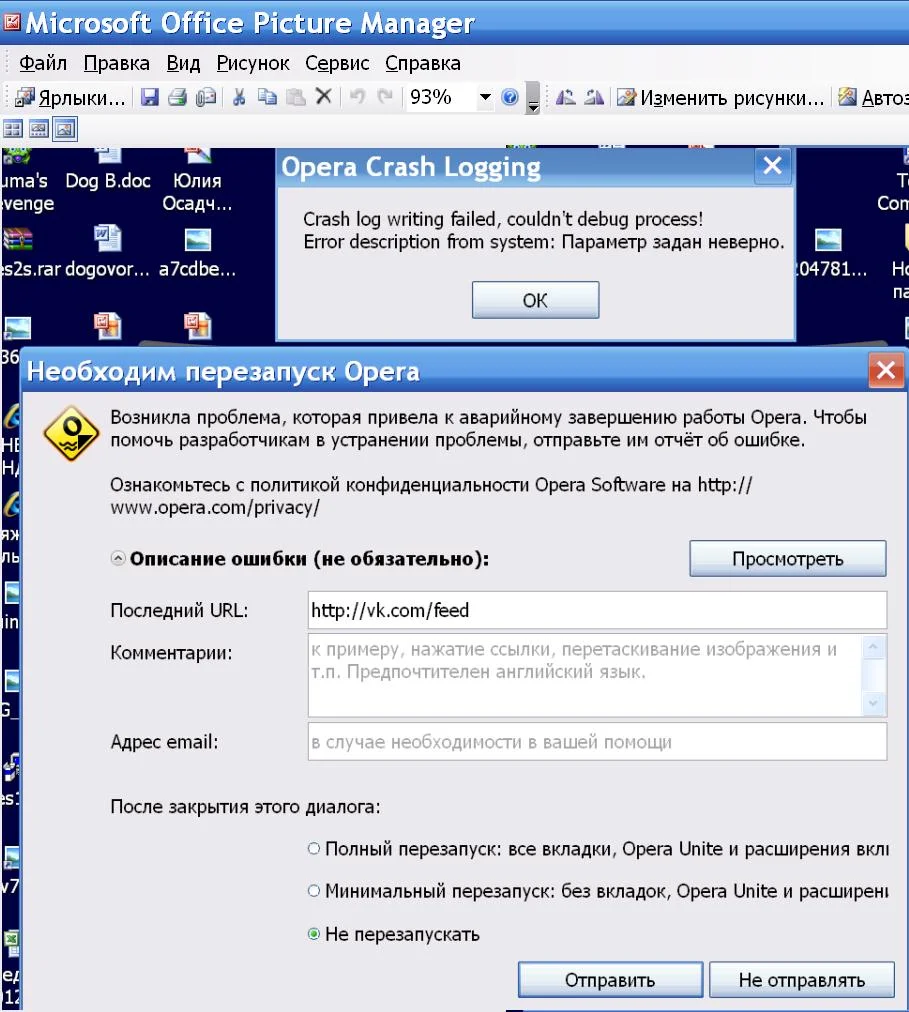Click the Последний URL field

tap(597, 610)
